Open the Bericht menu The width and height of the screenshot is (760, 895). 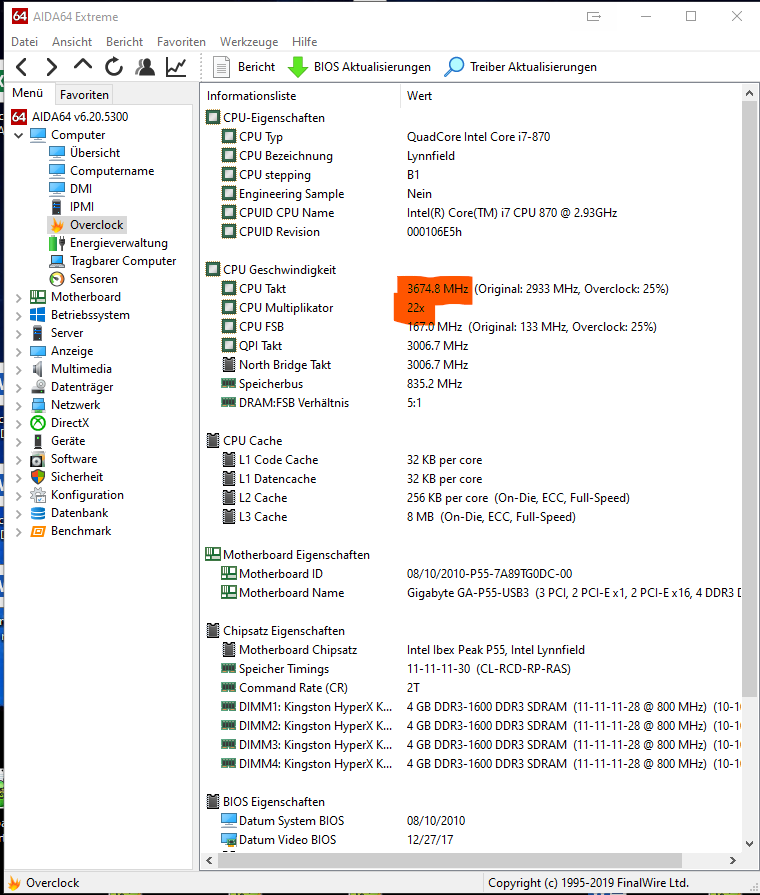(x=124, y=42)
